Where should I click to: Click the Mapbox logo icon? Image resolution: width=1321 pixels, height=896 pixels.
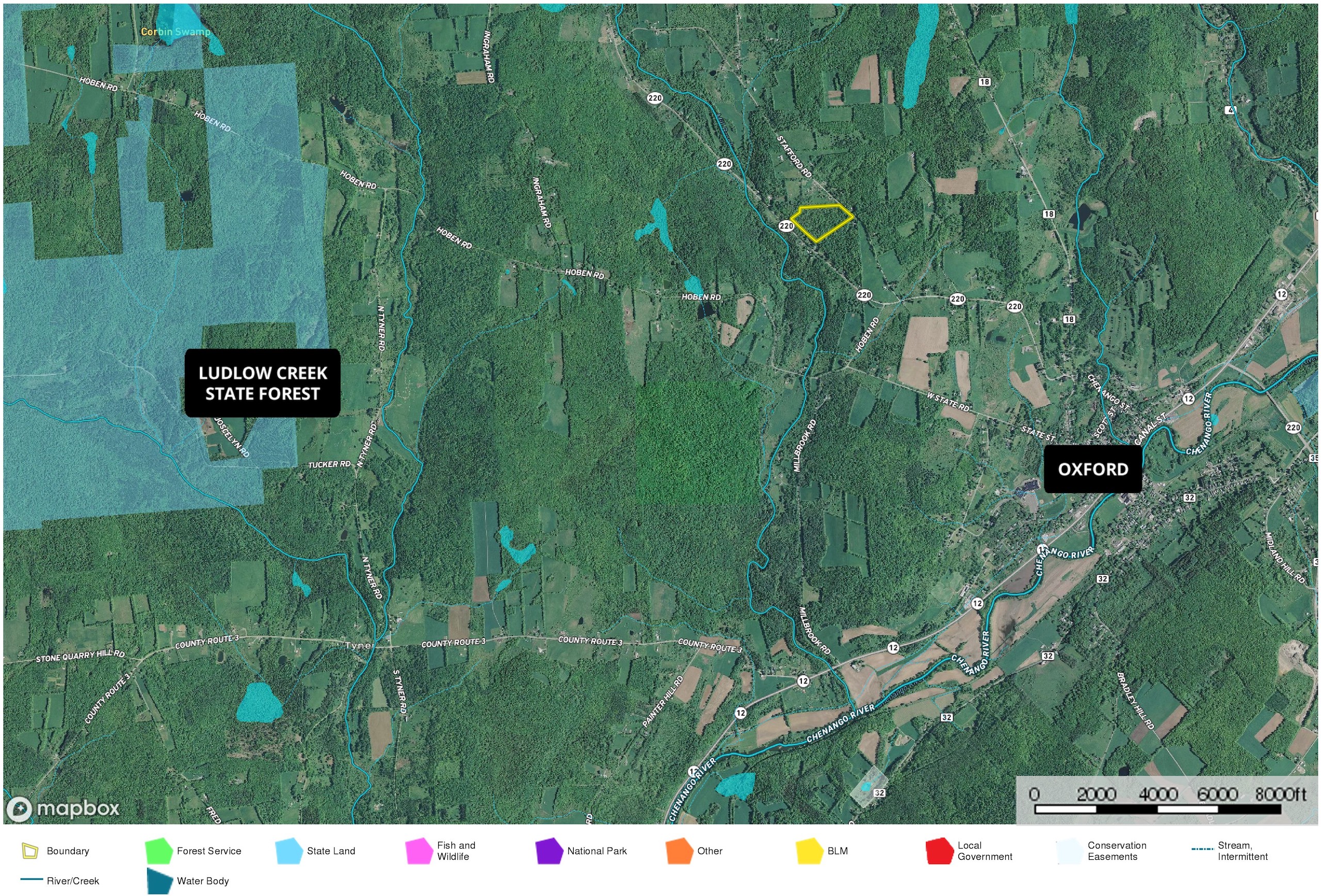point(19,808)
